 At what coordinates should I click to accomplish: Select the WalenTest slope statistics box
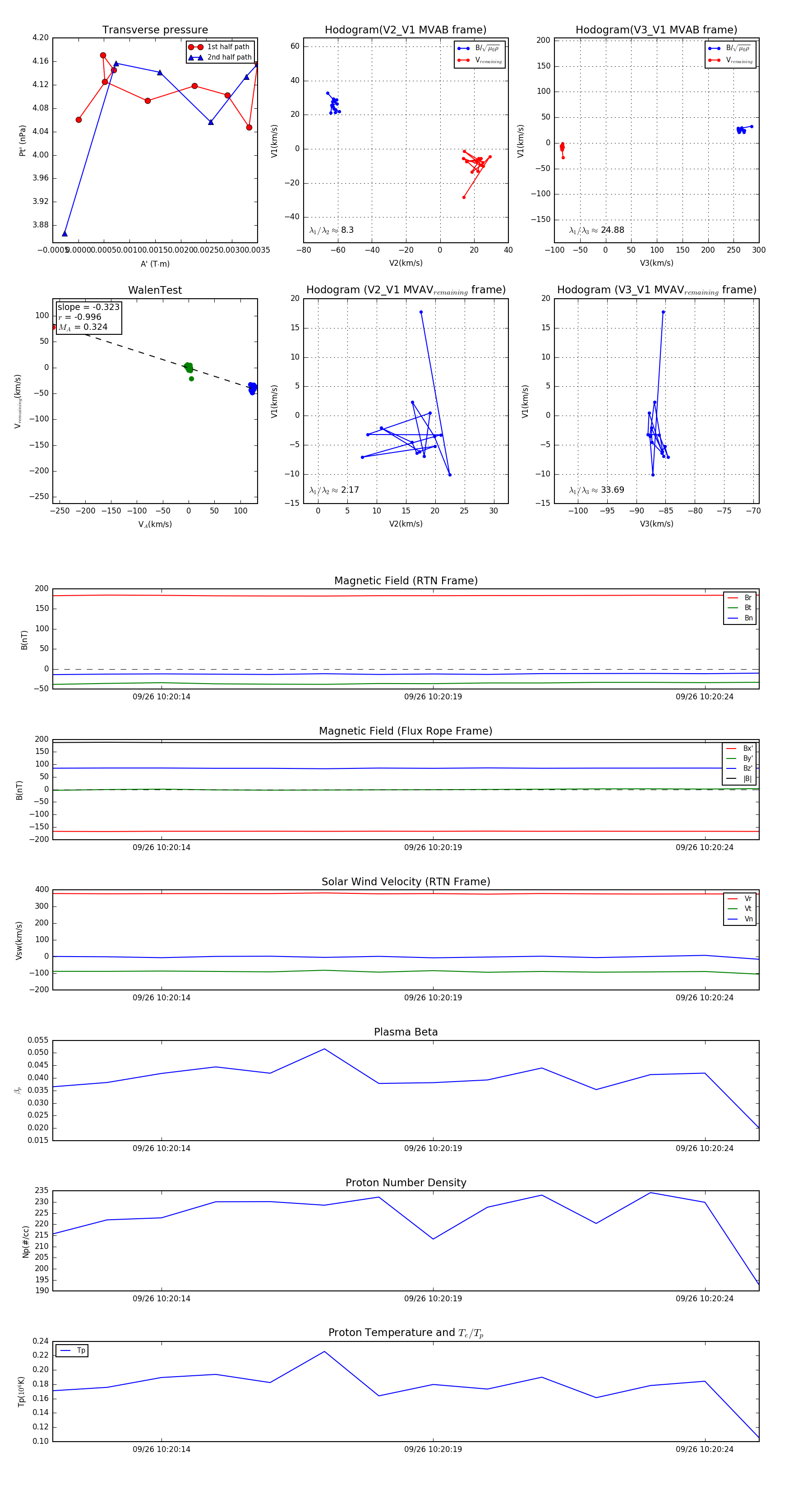[88, 317]
